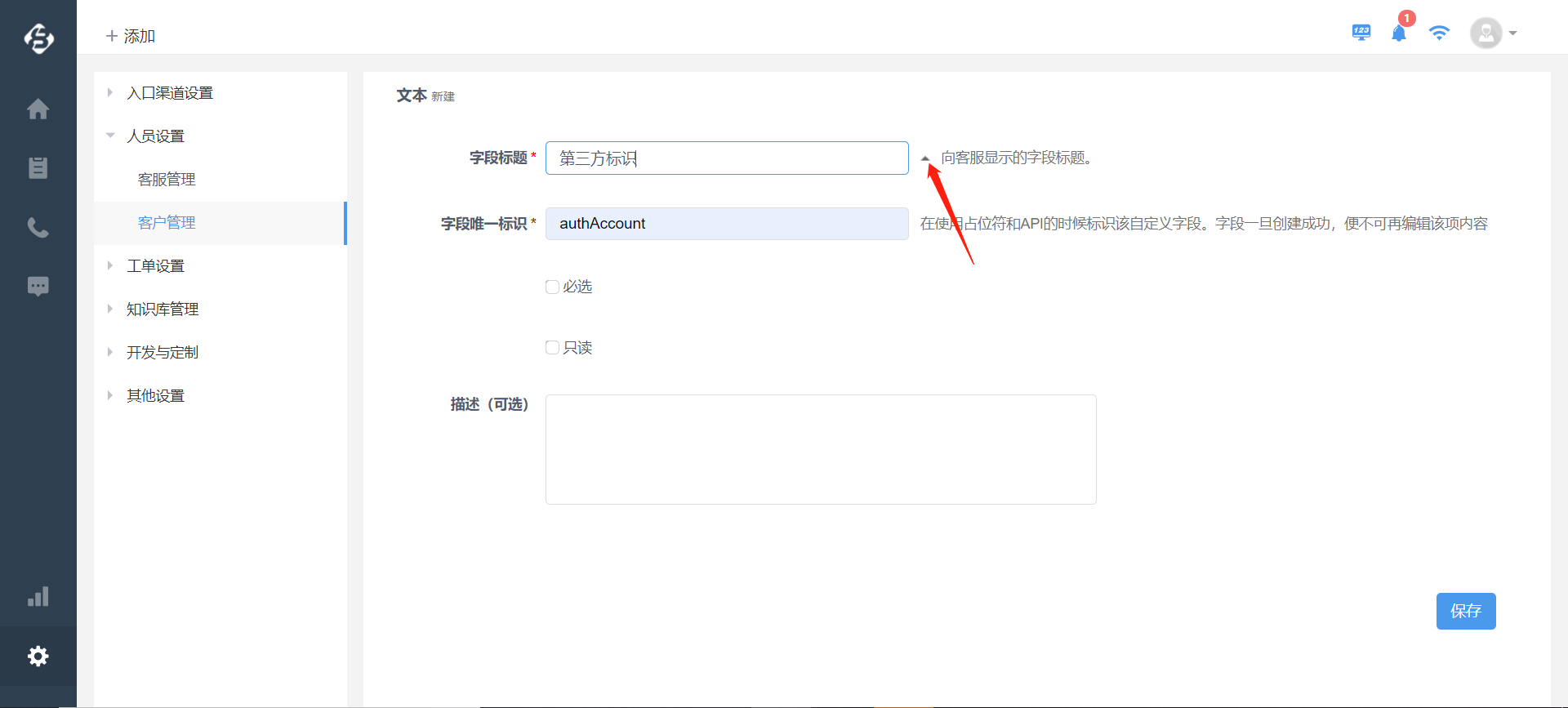Open the reports bar chart icon
The width and height of the screenshot is (1568, 708).
point(38,597)
